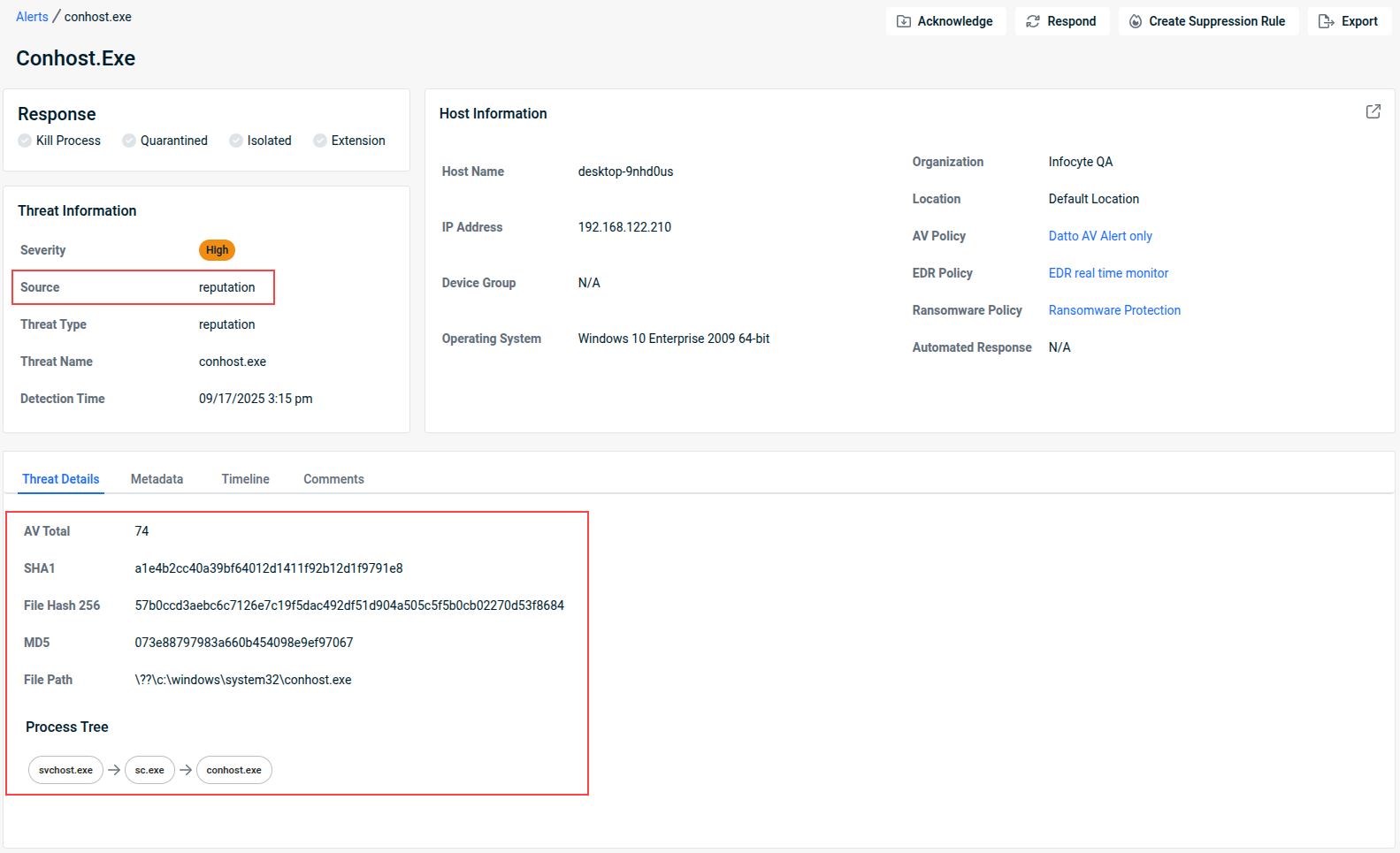This screenshot has width=1400, height=853.
Task: Switch to the Metadata tab
Action: 157,479
